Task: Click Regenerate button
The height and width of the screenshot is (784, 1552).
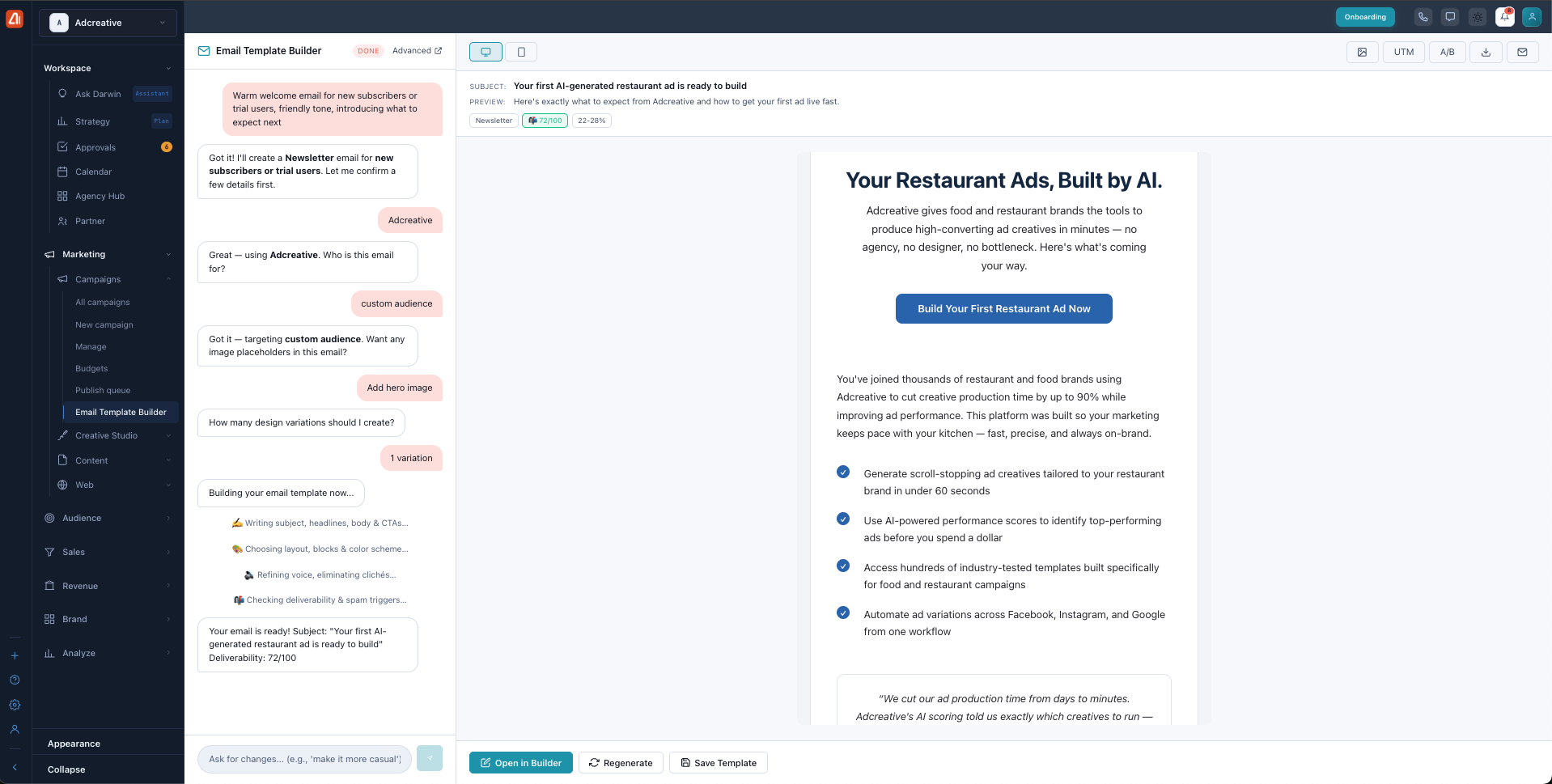Action: 621,763
